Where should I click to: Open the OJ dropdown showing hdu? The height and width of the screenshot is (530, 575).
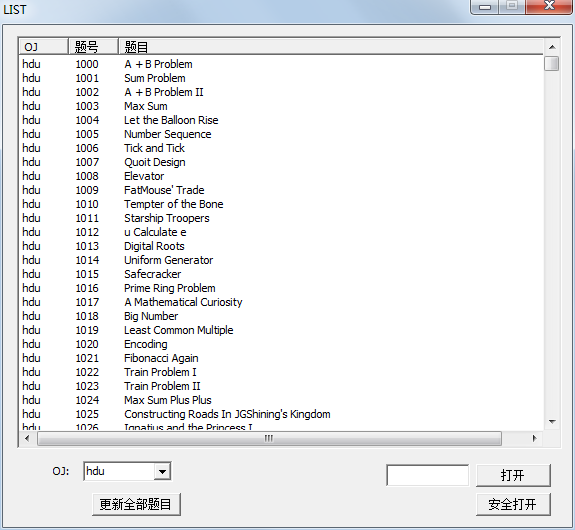[x=162, y=472]
